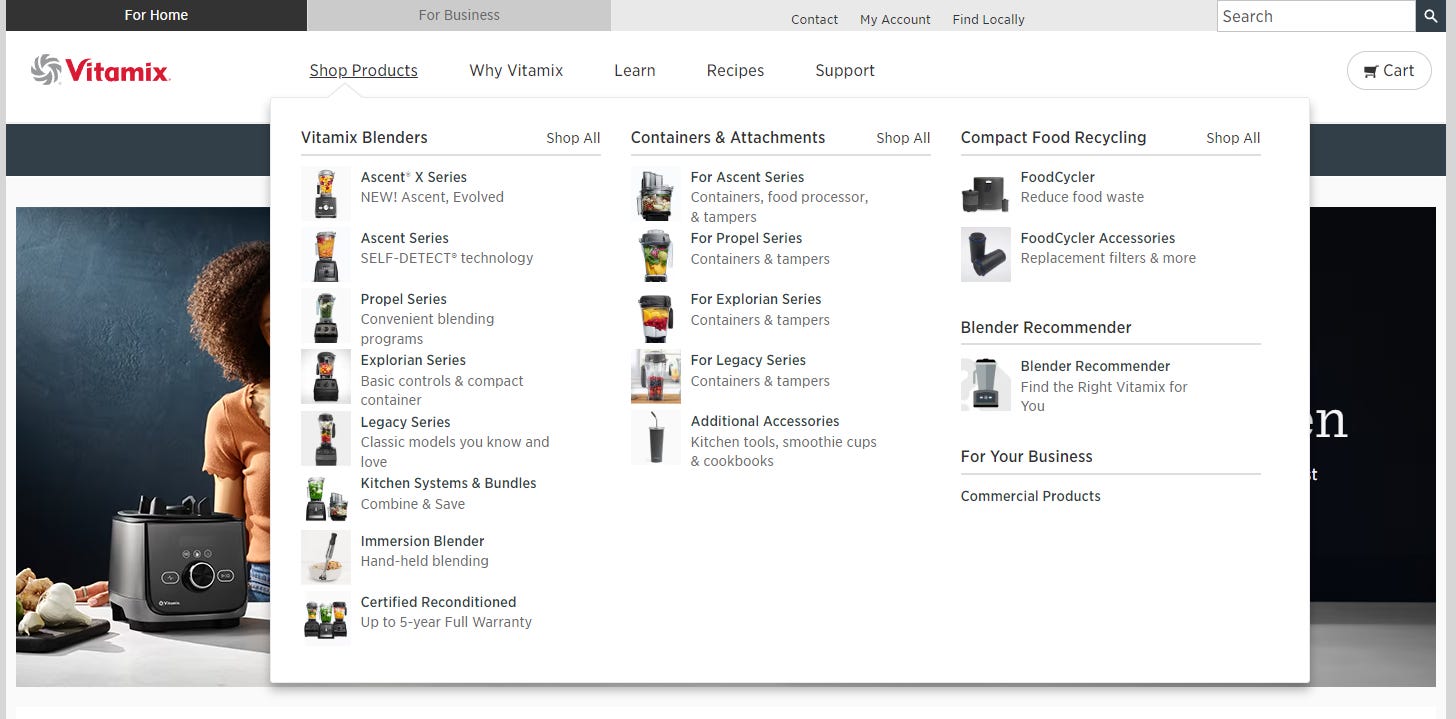The height and width of the screenshot is (719, 1456).
Task: Open the For Propel Series link
Action: pos(746,238)
